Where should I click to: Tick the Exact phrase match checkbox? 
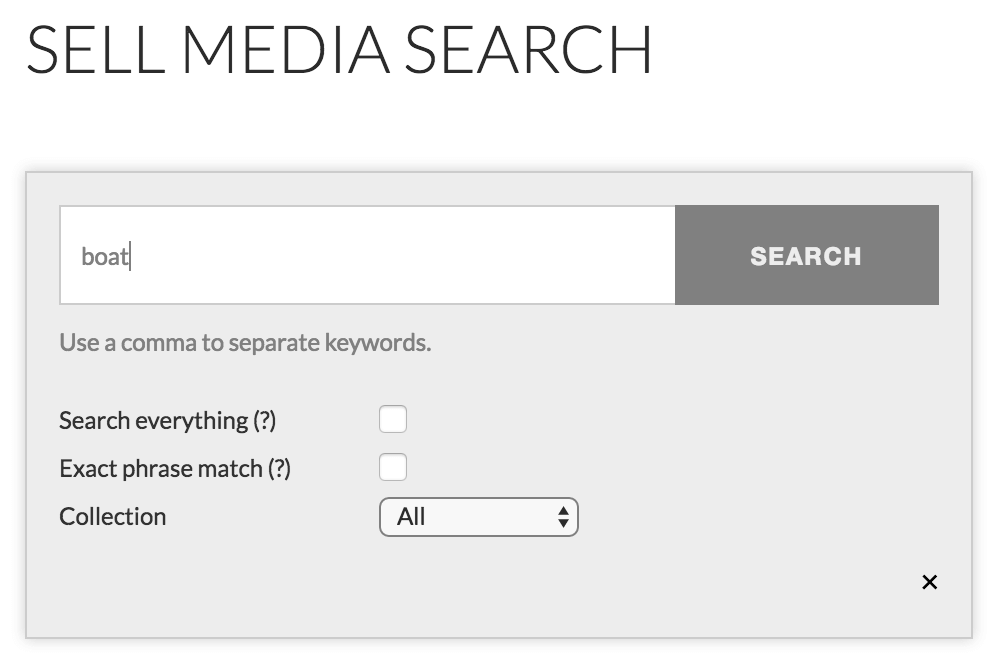tap(393, 467)
